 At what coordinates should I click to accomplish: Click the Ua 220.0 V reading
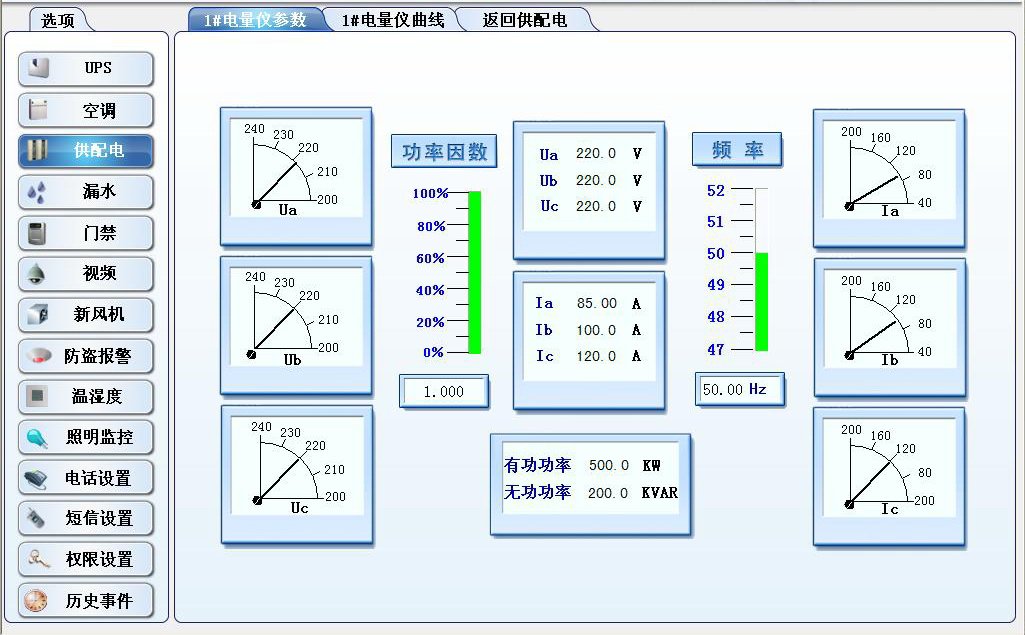590,154
